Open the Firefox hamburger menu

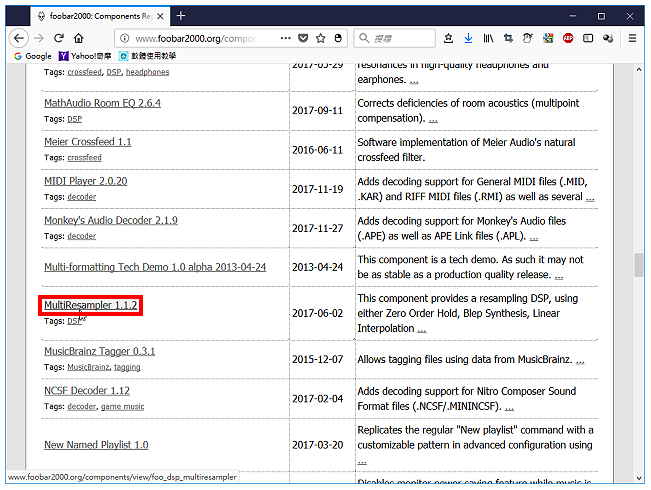pyautogui.click(x=632, y=38)
